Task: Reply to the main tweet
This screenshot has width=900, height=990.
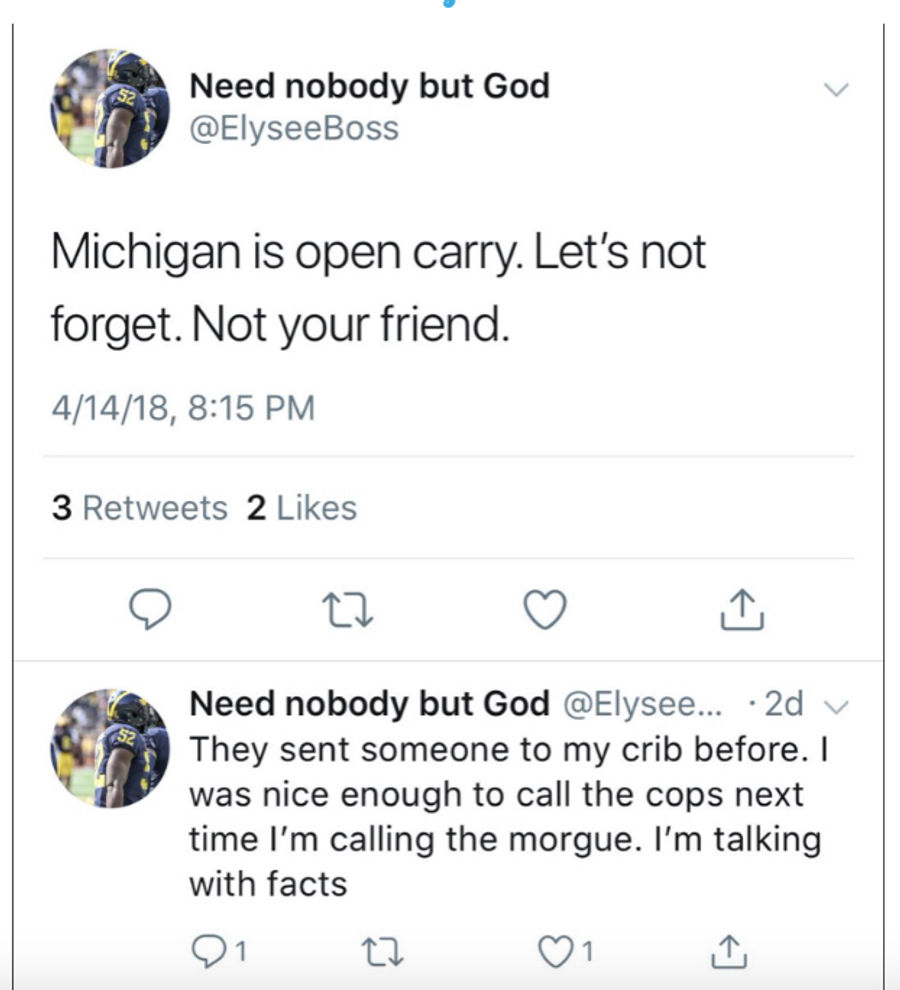Action: 150,609
